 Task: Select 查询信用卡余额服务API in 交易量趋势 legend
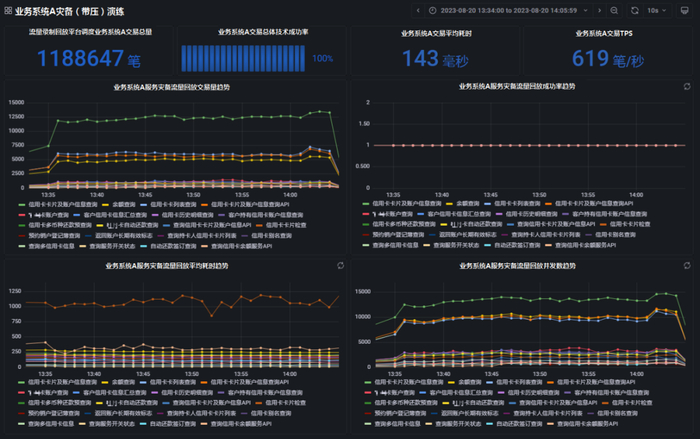click(242, 246)
